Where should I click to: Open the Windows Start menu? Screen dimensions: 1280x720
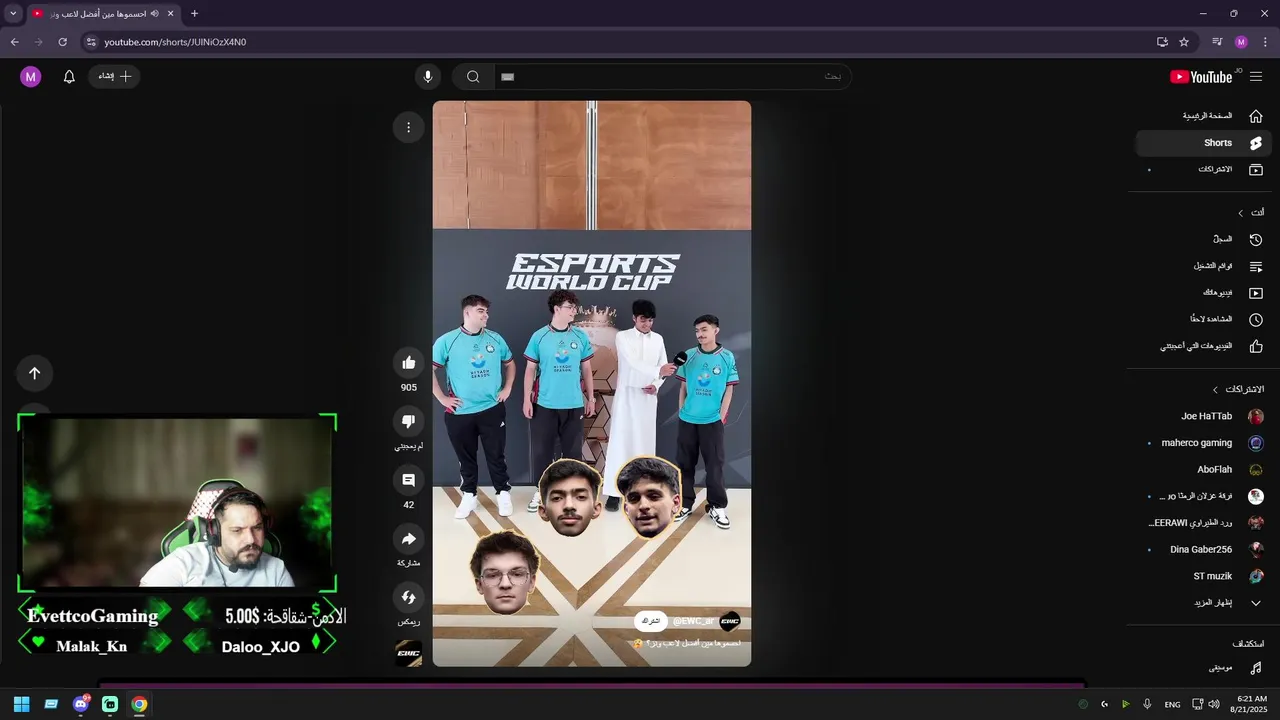[x=21, y=705]
